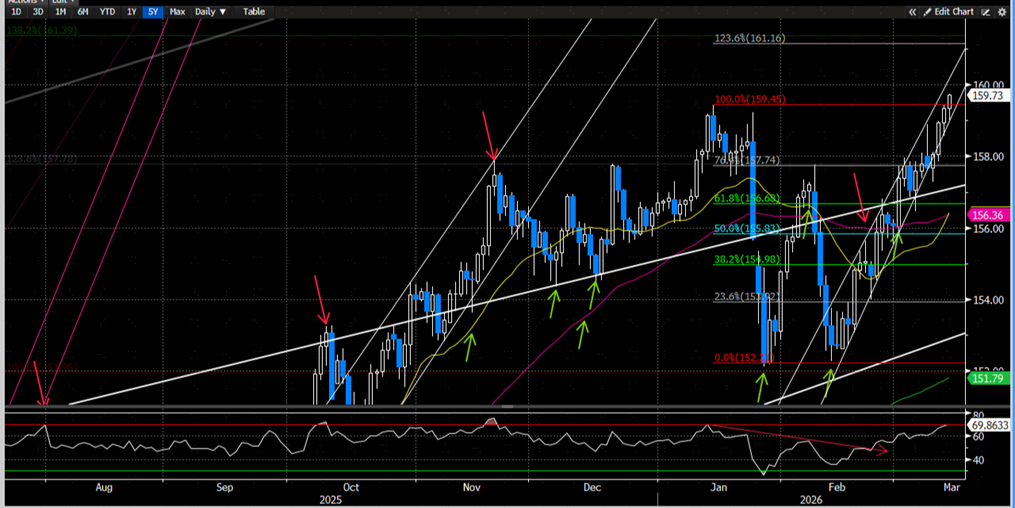
Task: Select YTD range option
Action: [x=106, y=11]
